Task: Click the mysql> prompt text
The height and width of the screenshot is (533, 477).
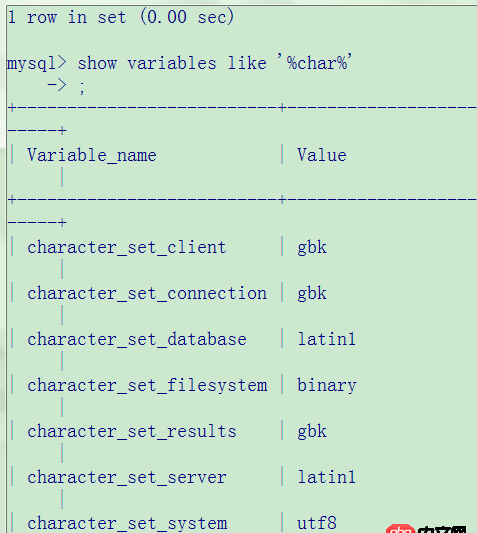Action: coord(37,64)
